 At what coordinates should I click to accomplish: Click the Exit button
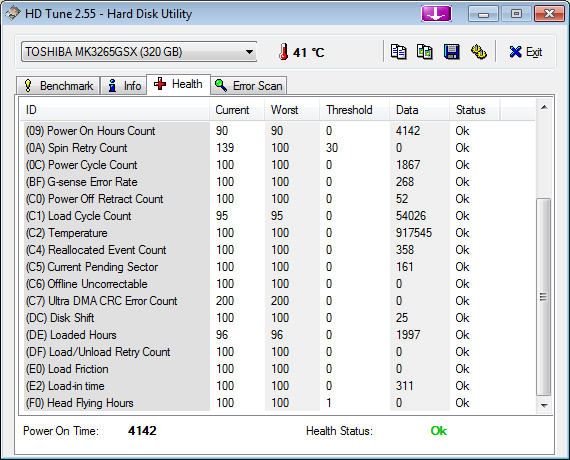[x=526, y=52]
